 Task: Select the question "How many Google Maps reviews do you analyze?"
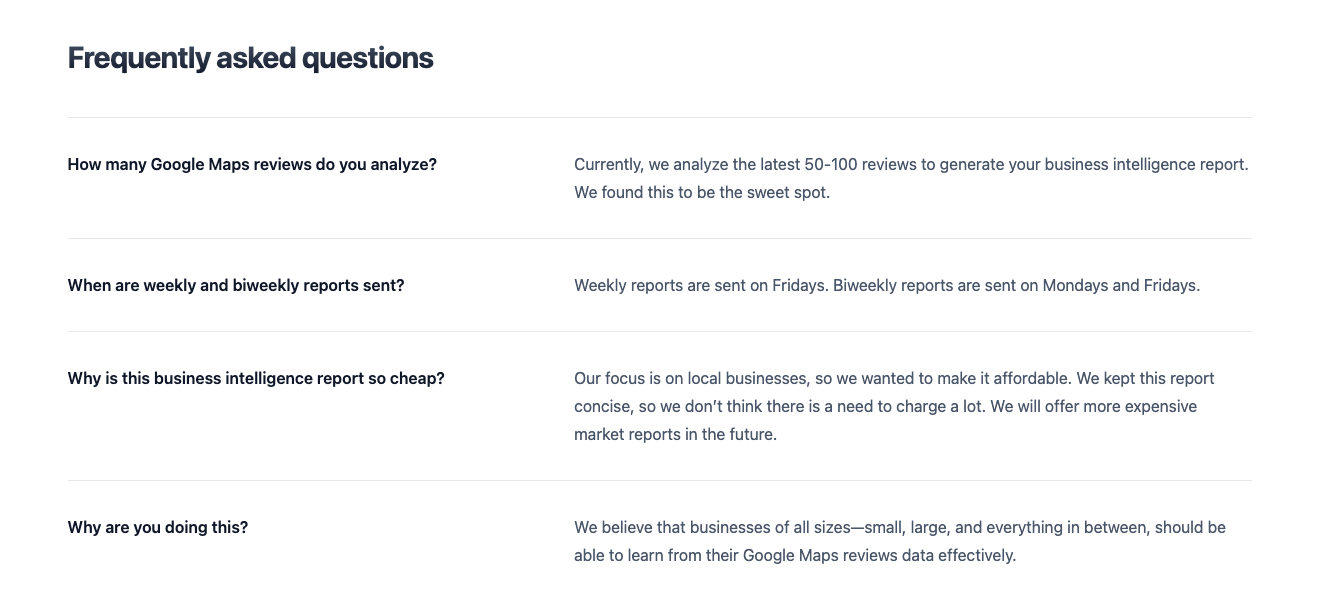(252, 165)
